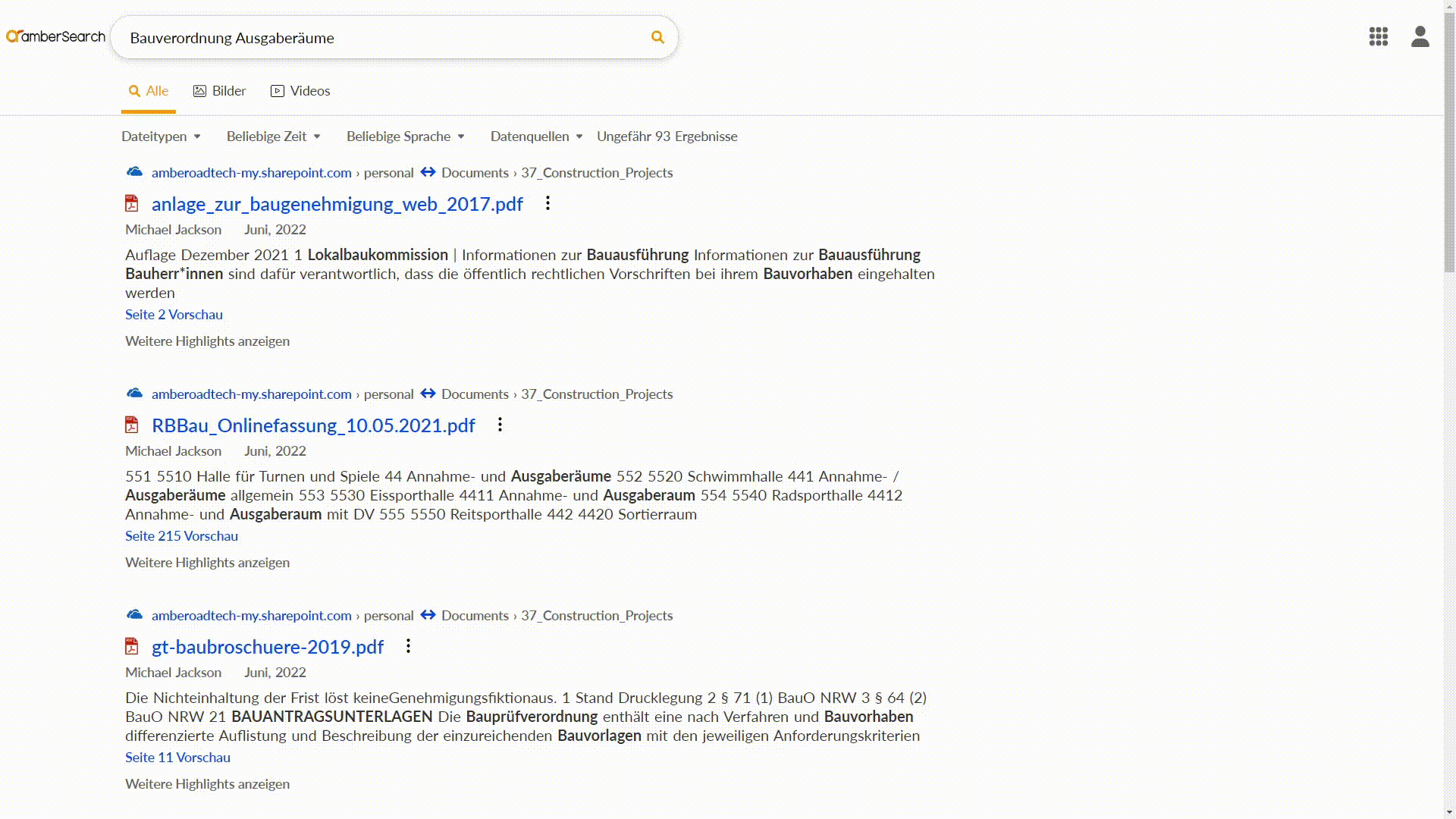Switch to the Videos tab
Image resolution: width=1456 pixels, height=819 pixels.
300,91
